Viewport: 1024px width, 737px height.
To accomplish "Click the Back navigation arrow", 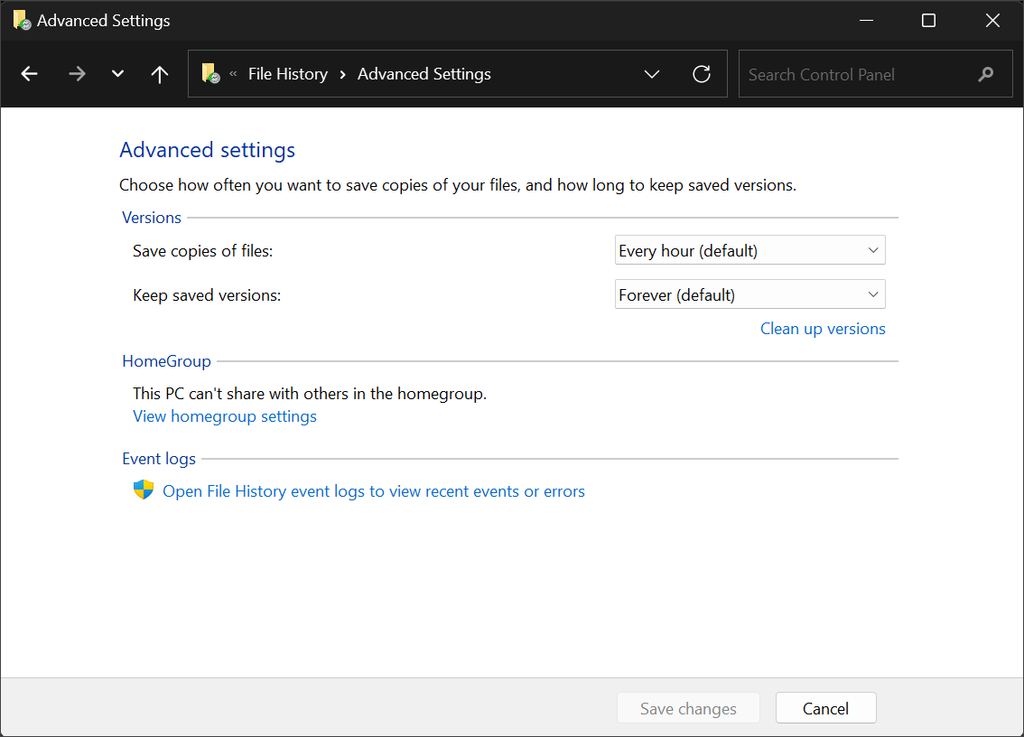I will tap(29, 73).
